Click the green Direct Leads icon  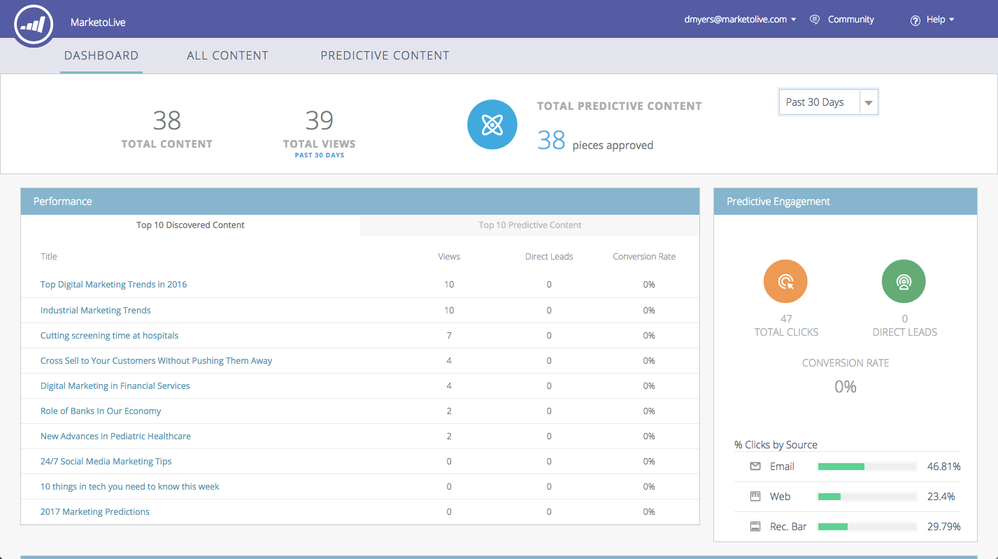click(x=903, y=281)
